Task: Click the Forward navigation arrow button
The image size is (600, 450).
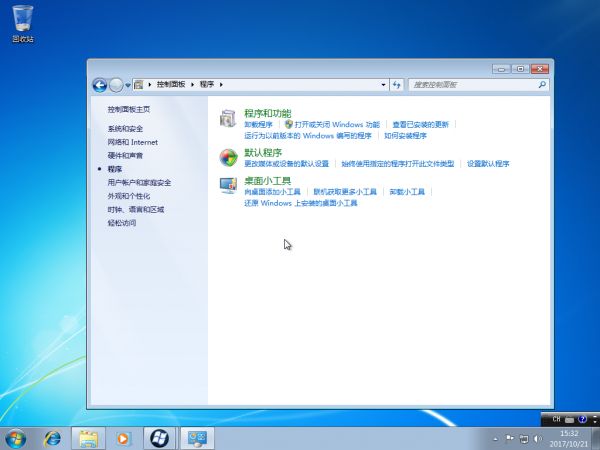Action: 116,85
